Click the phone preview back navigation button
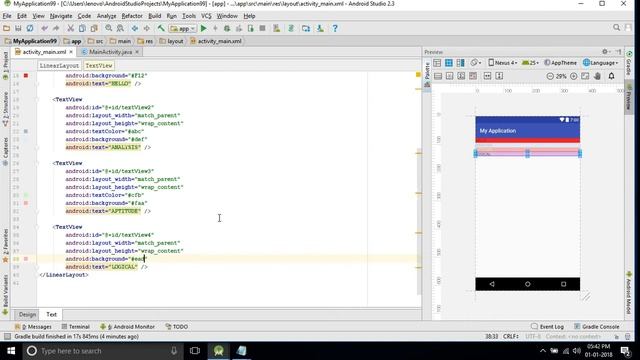 click(x=492, y=284)
